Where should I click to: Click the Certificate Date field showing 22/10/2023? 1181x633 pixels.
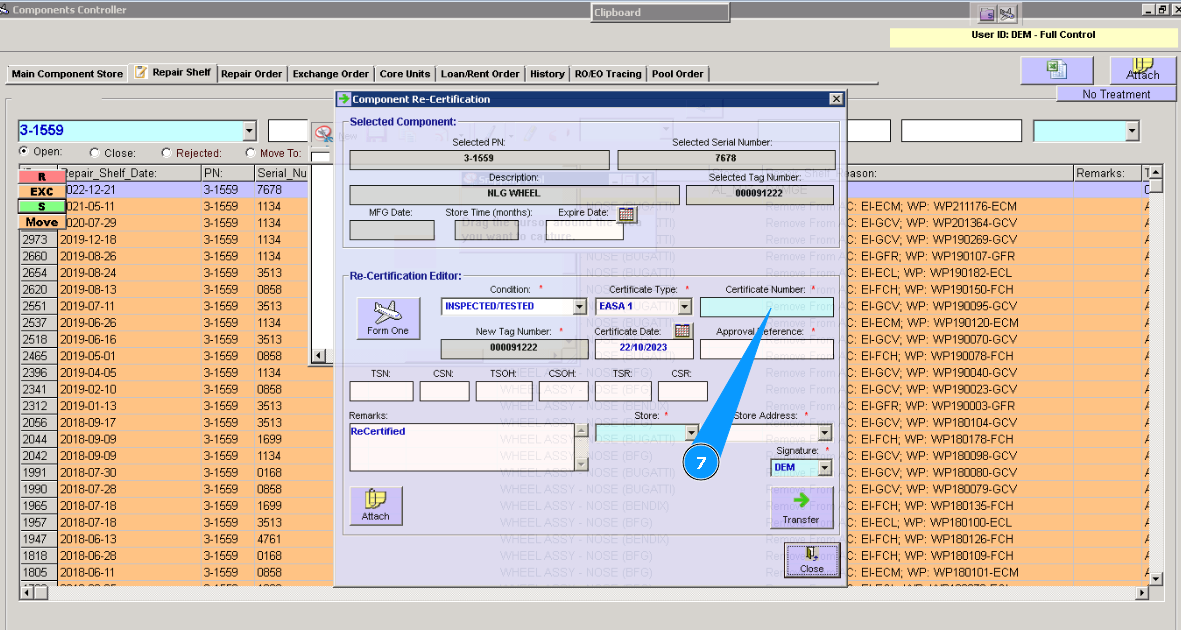(644, 348)
